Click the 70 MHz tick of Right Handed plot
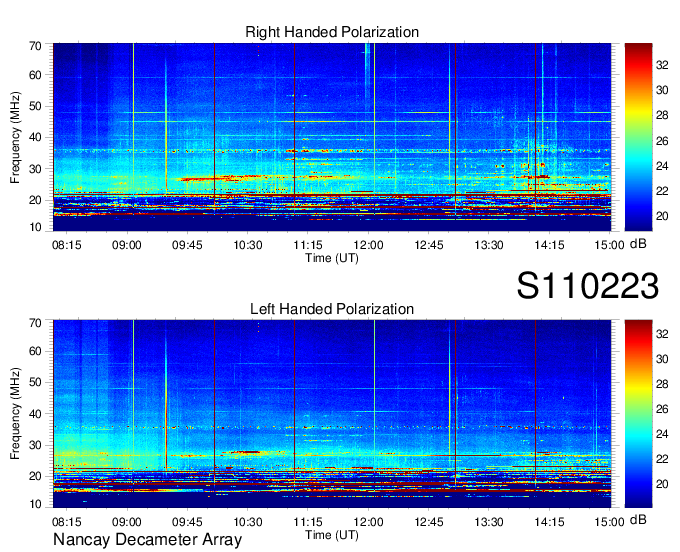The image size is (680, 552). [35, 46]
